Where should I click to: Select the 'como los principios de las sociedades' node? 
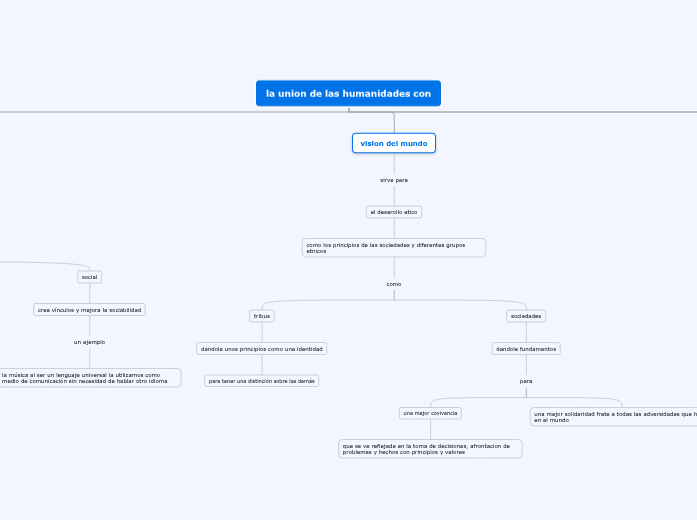(394, 248)
